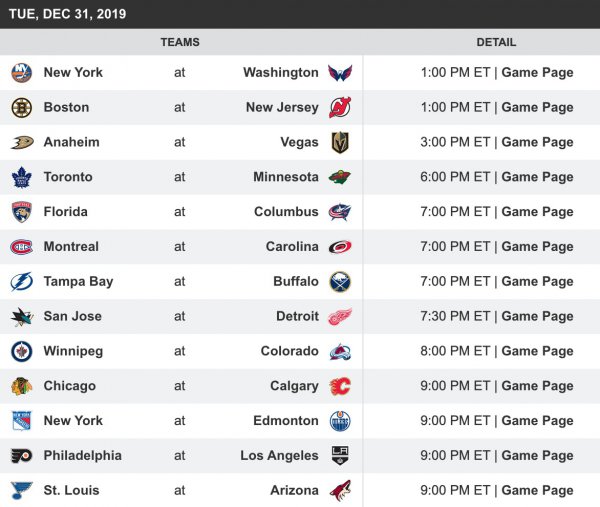Click the Minnesota Wild logo
600x507 pixels.
click(340, 177)
